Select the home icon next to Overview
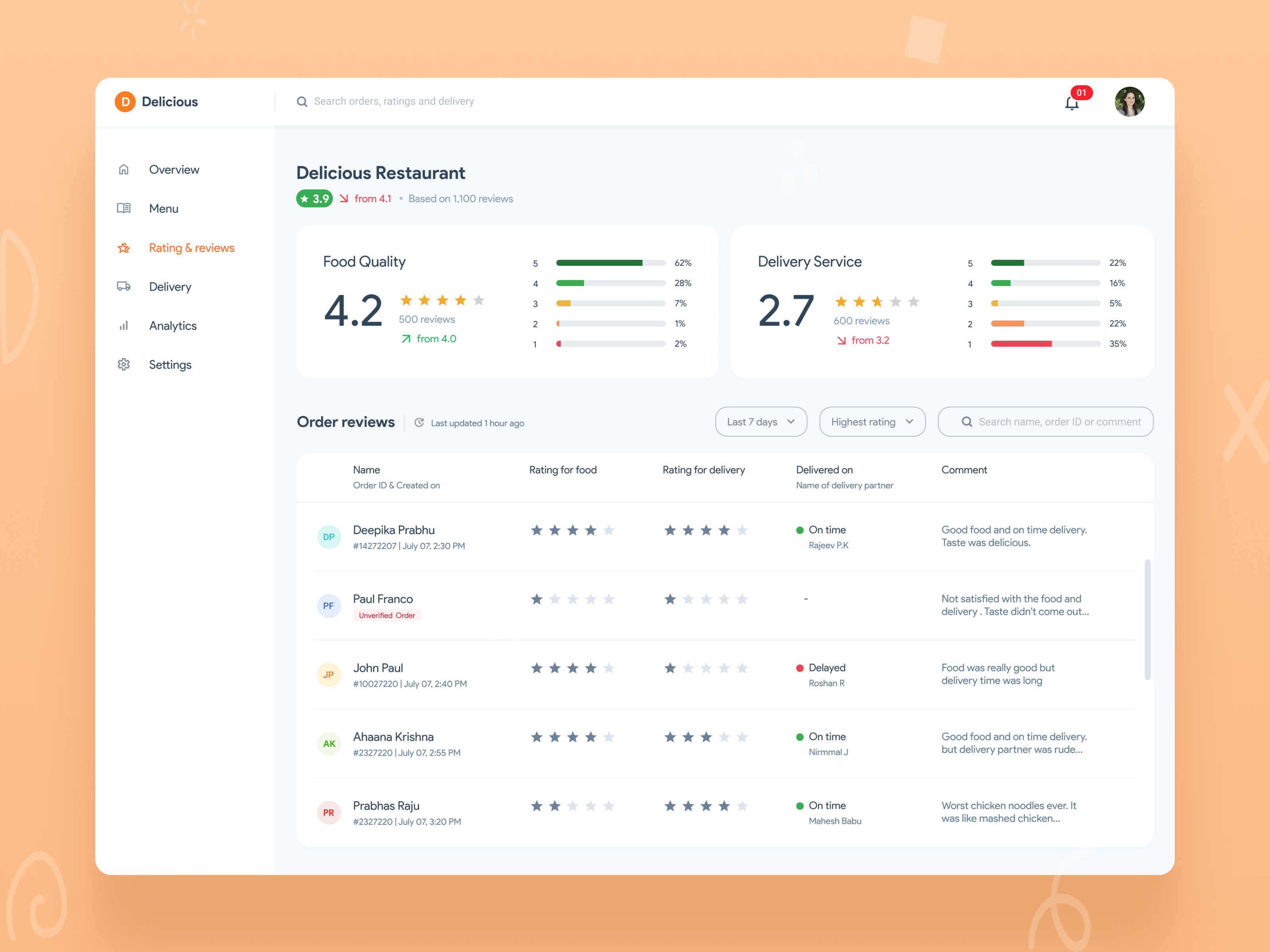 point(123,169)
